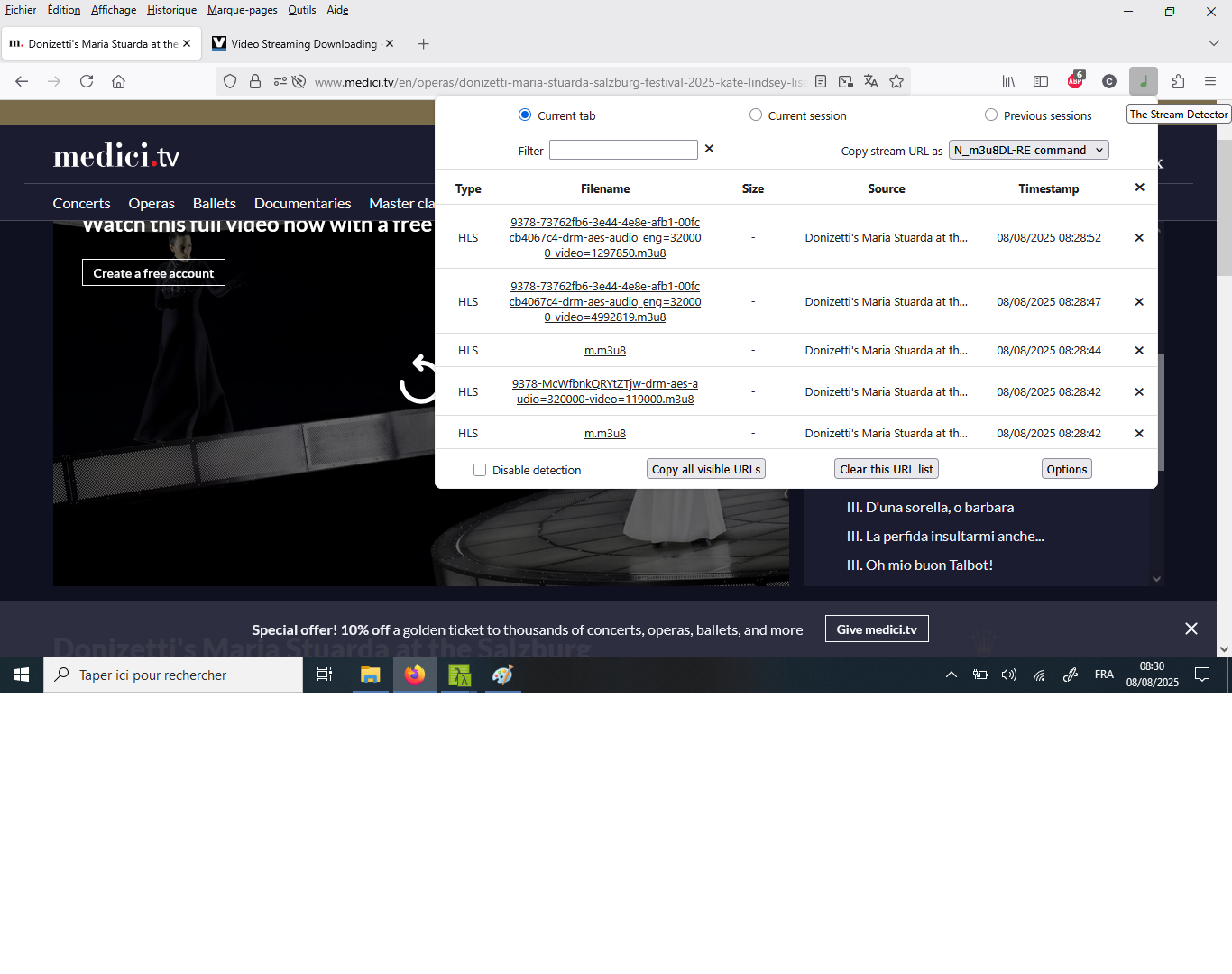Click the page vertical scrollbar thumb

(x=1224, y=207)
